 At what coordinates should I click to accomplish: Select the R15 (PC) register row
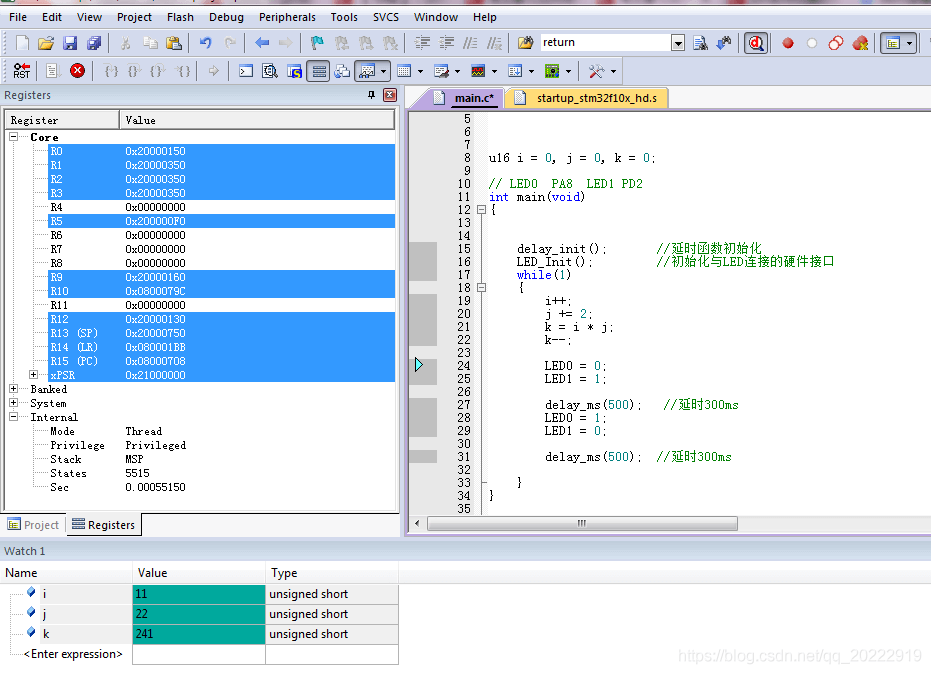pos(221,361)
